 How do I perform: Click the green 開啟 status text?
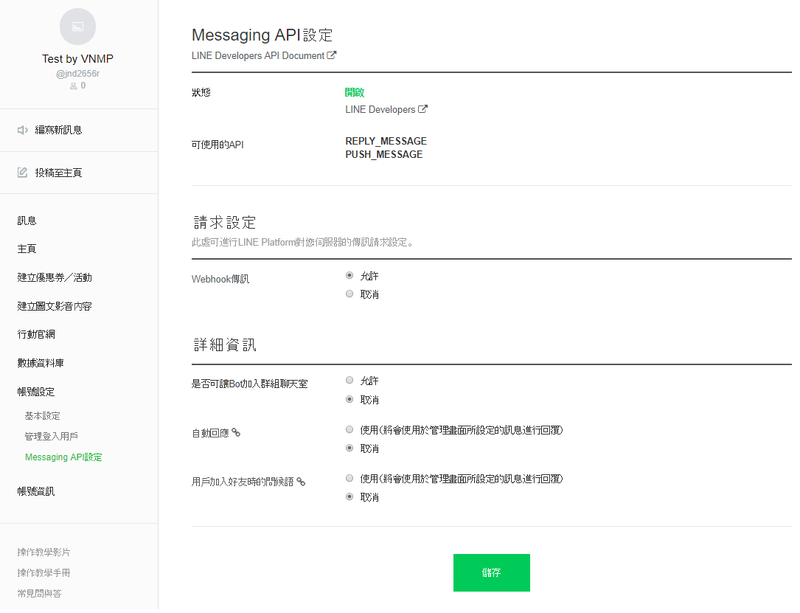355,92
